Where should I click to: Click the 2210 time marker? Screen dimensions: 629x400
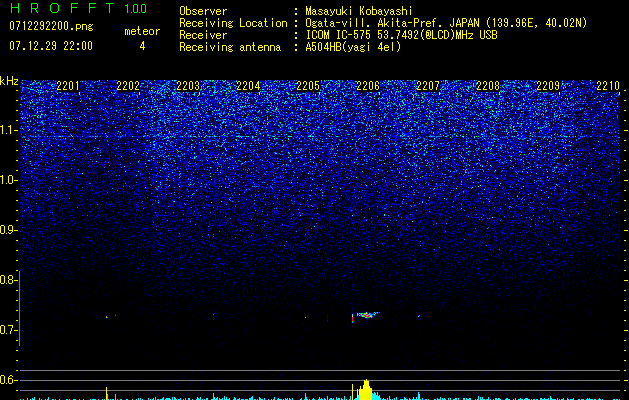(608, 86)
